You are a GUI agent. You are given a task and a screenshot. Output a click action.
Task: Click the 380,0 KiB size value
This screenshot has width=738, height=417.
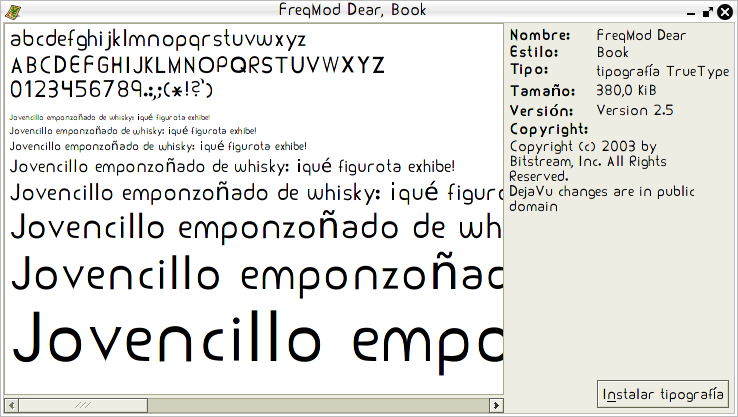coord(626,90)
